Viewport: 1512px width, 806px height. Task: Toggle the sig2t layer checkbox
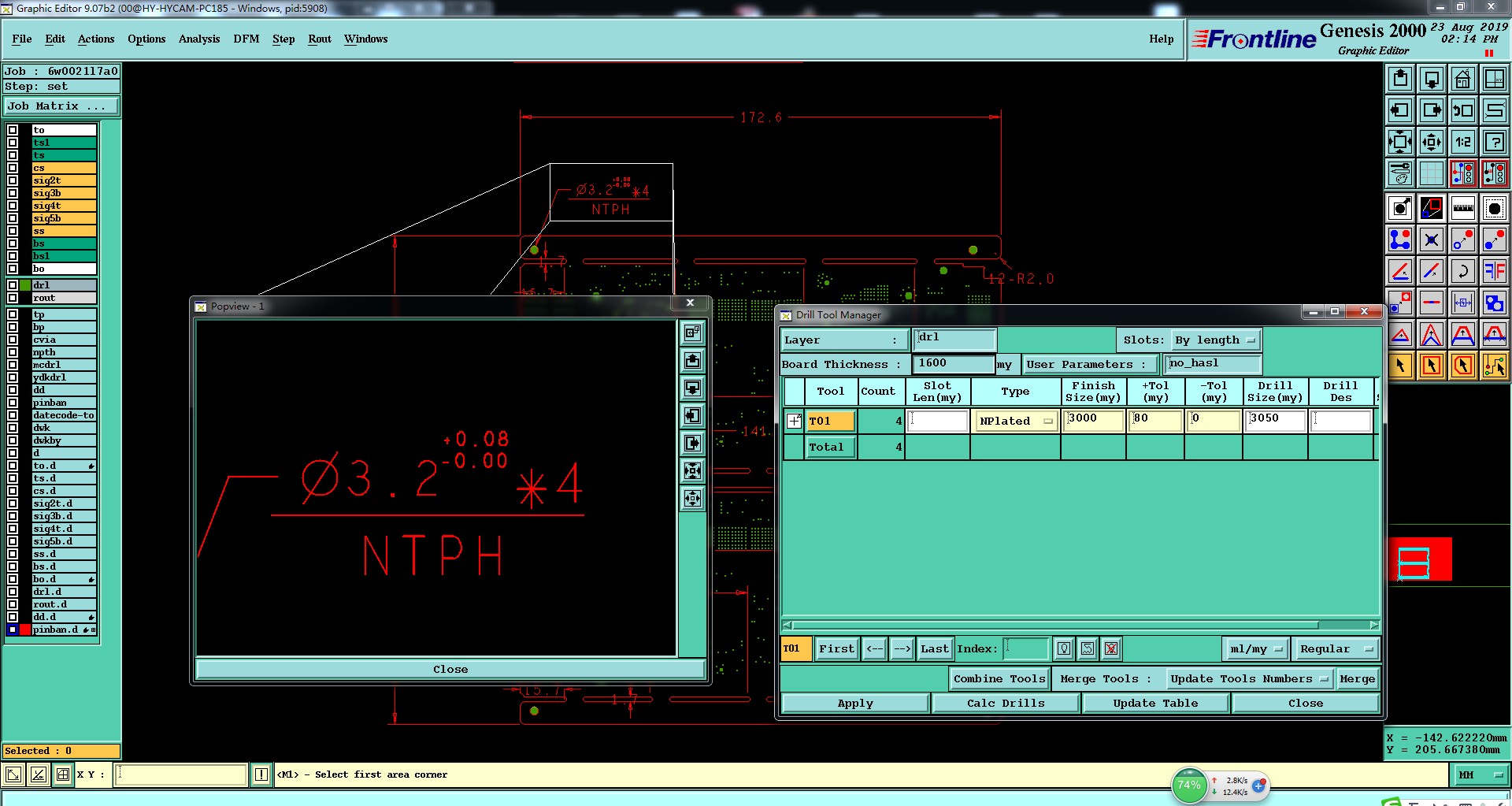13,180
